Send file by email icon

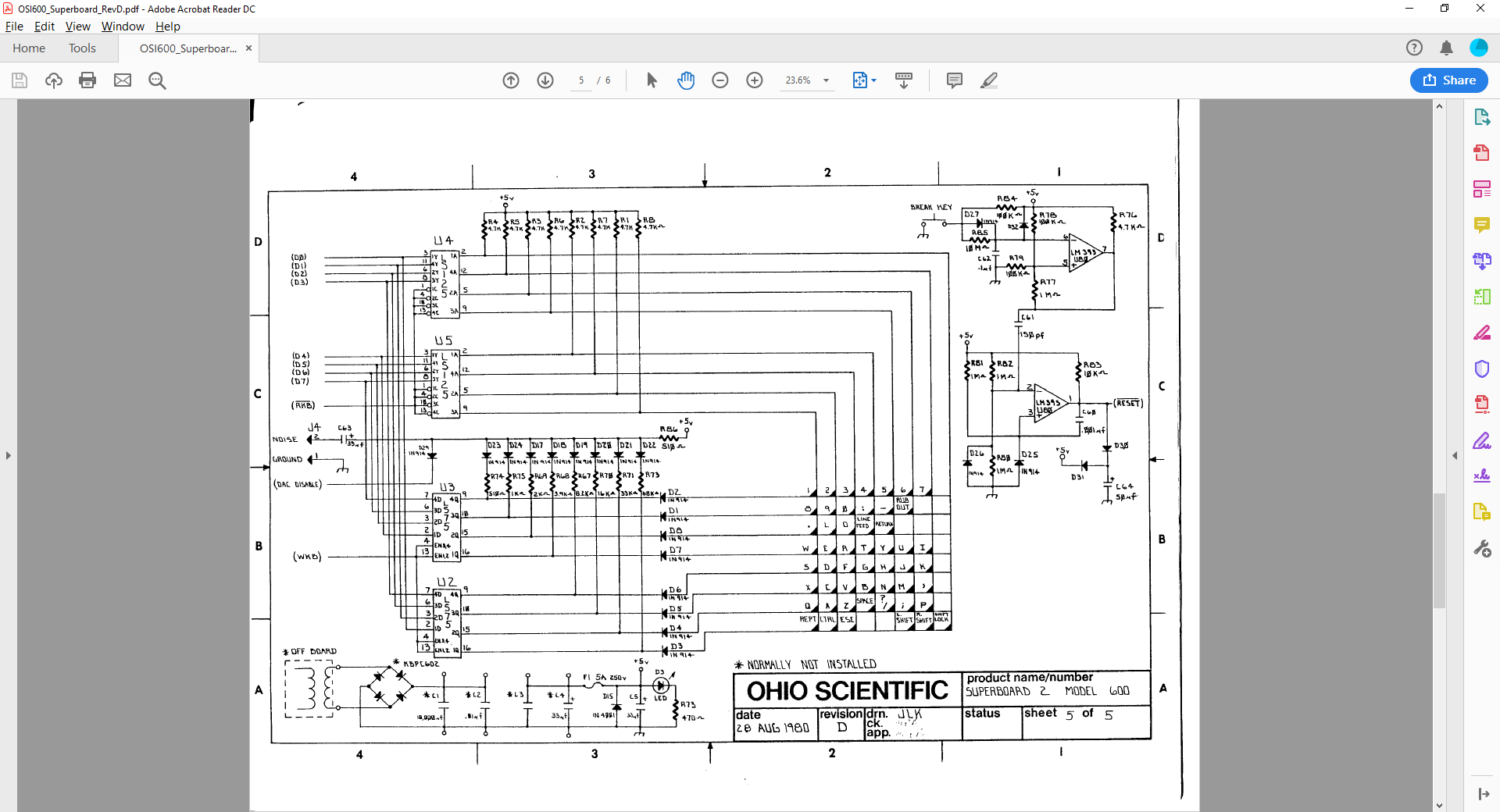[123, 80]
